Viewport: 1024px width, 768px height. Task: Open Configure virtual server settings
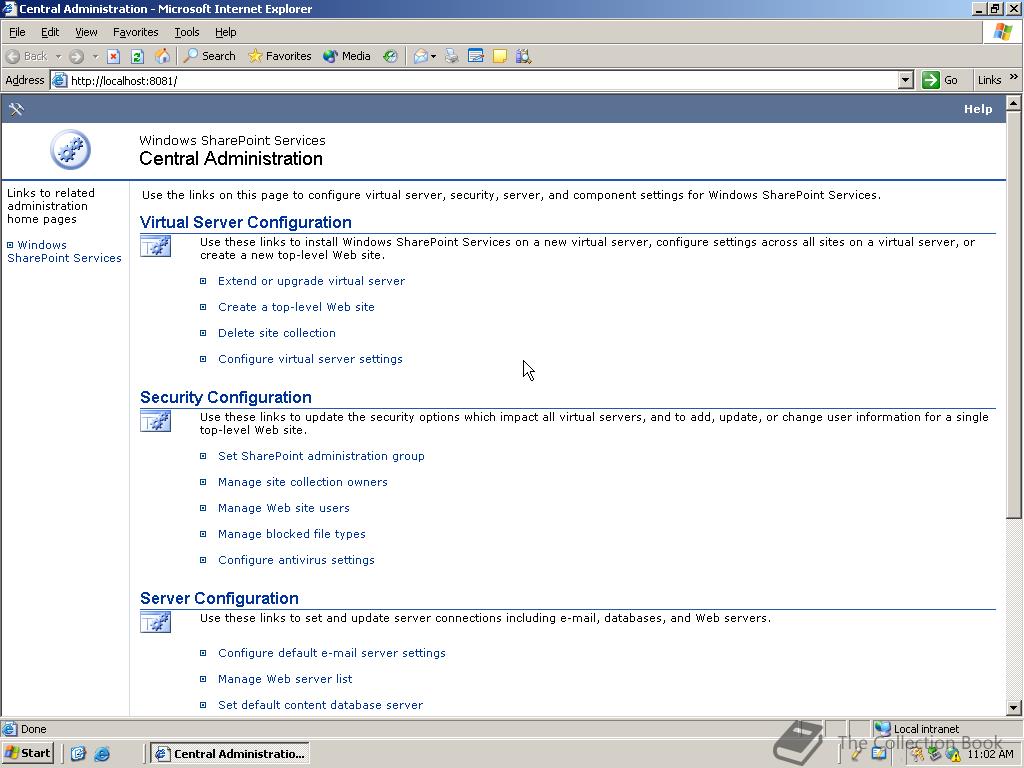[x=310, y=359]
